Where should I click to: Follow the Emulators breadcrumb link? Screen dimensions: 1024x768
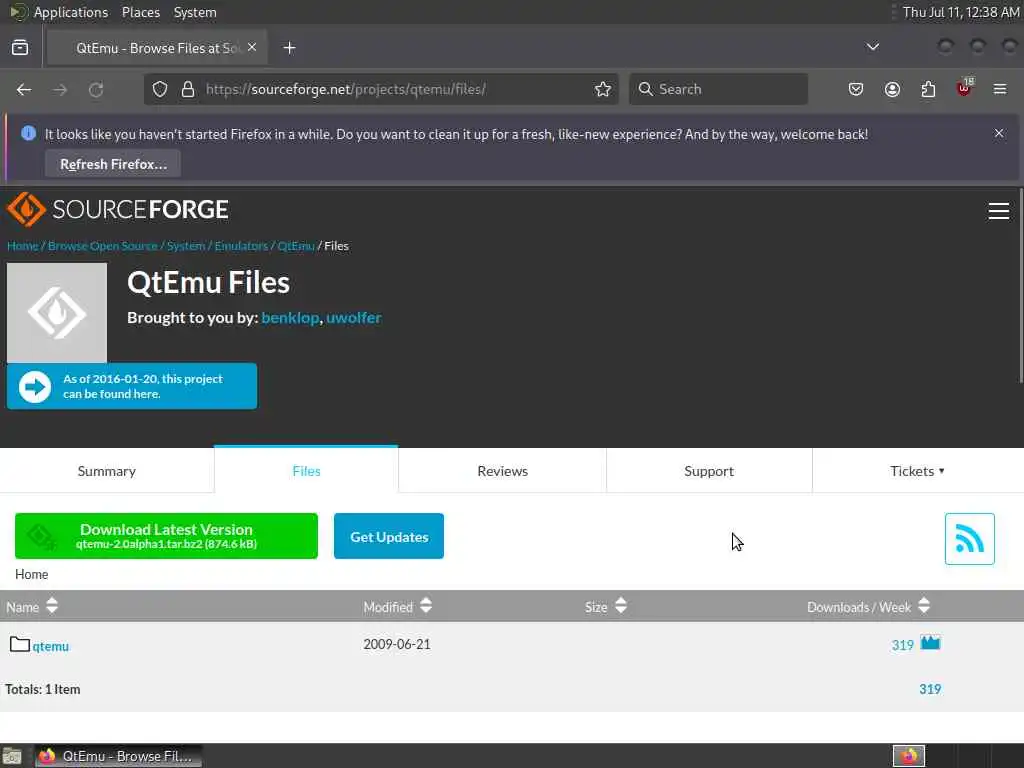[x=241, y=246]
